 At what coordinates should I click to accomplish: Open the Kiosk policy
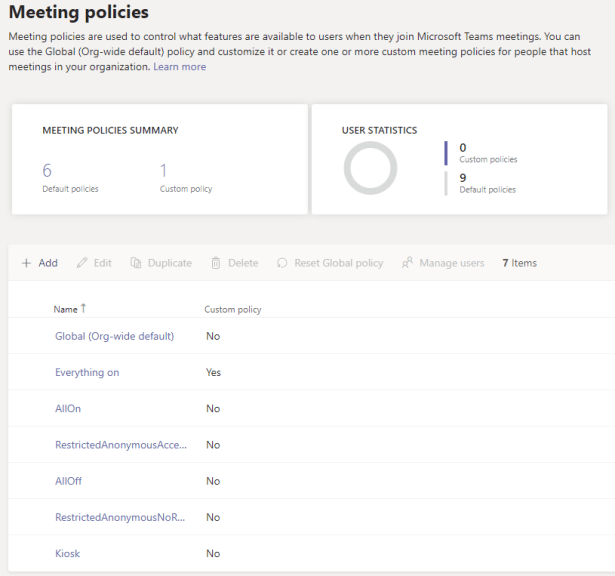coord(67,553)
